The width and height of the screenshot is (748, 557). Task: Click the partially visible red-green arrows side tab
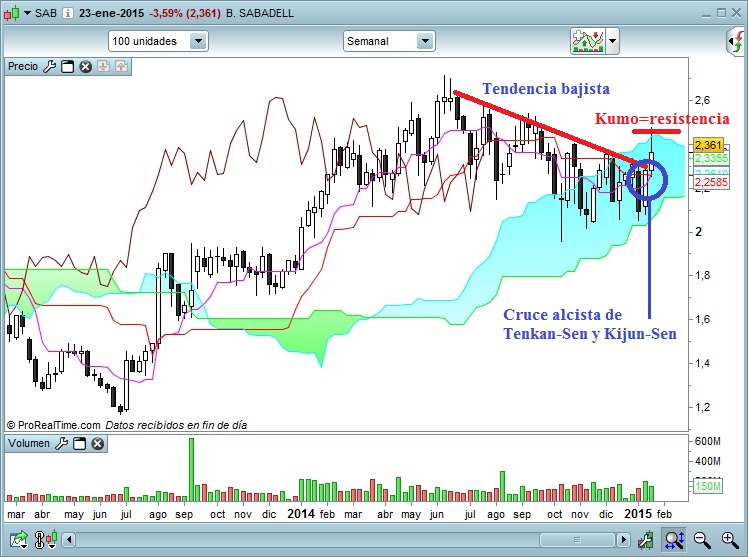(737, 41)
